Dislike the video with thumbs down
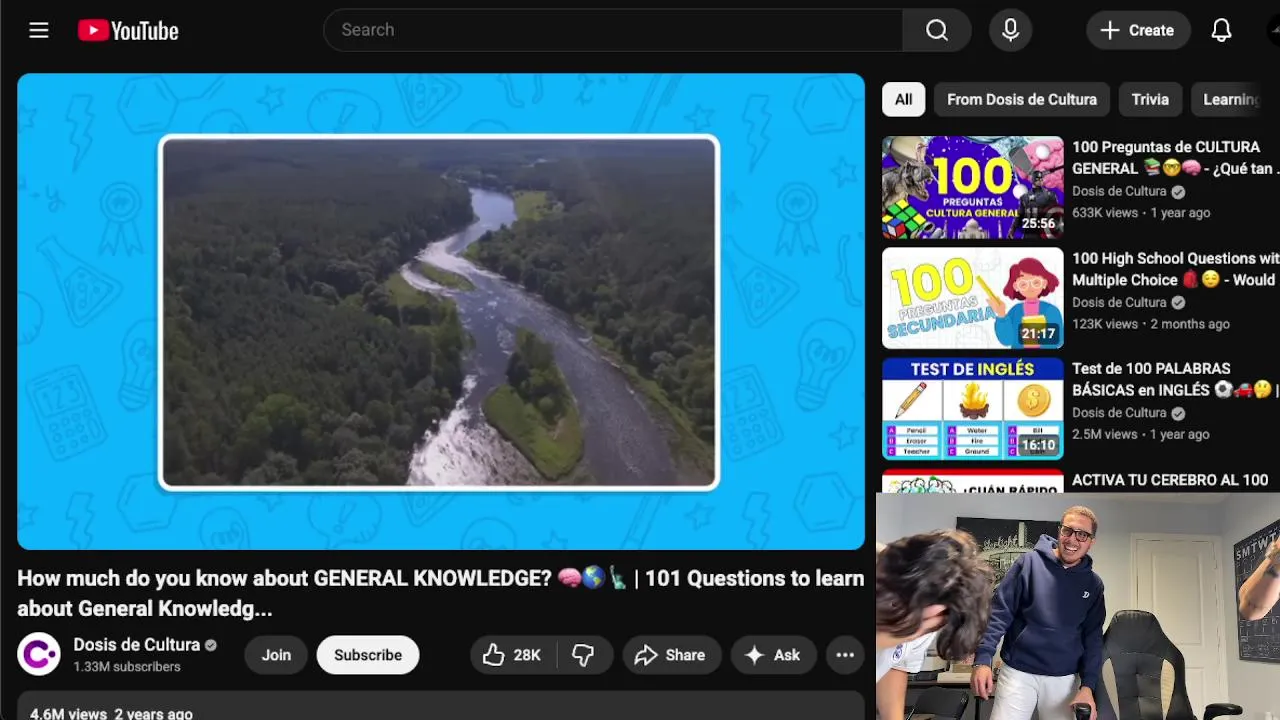 point(583,655)
